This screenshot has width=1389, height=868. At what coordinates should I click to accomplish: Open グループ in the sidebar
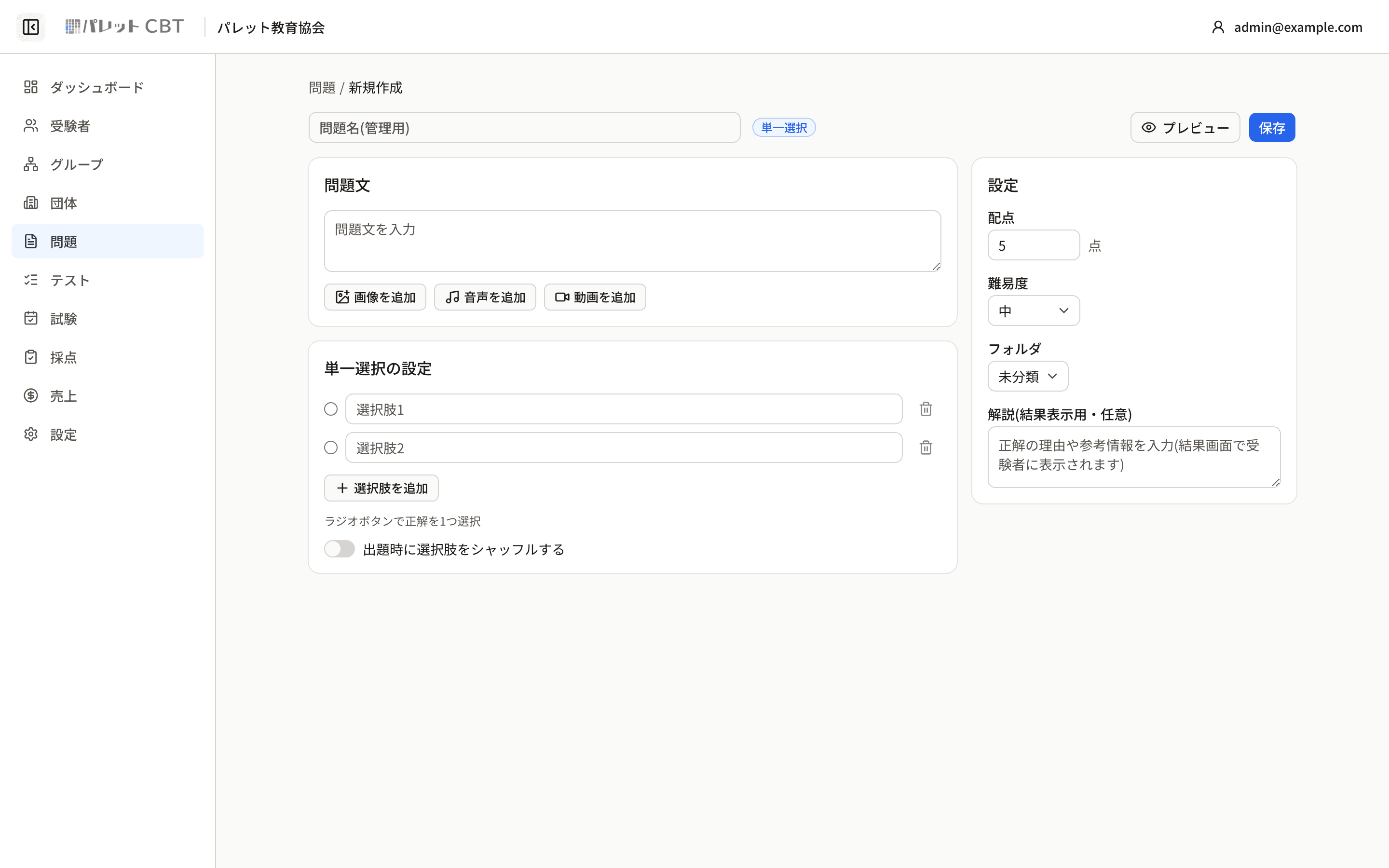(x=108, y=164)
